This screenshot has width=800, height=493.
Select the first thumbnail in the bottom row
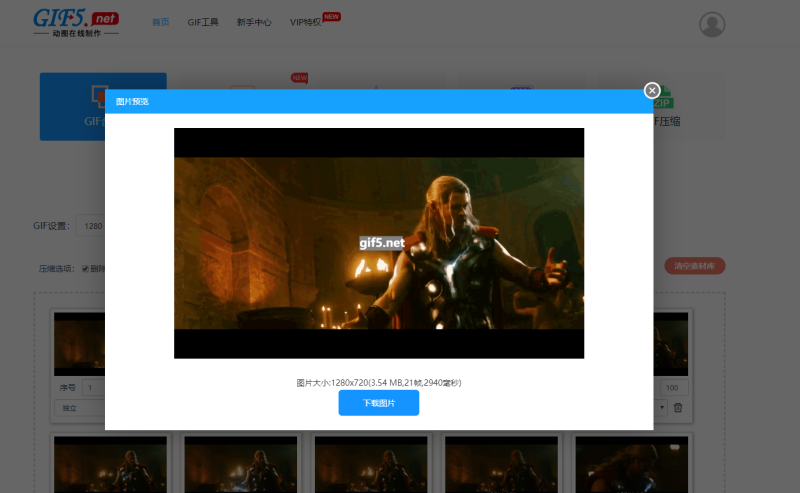(x=110, y=464)
